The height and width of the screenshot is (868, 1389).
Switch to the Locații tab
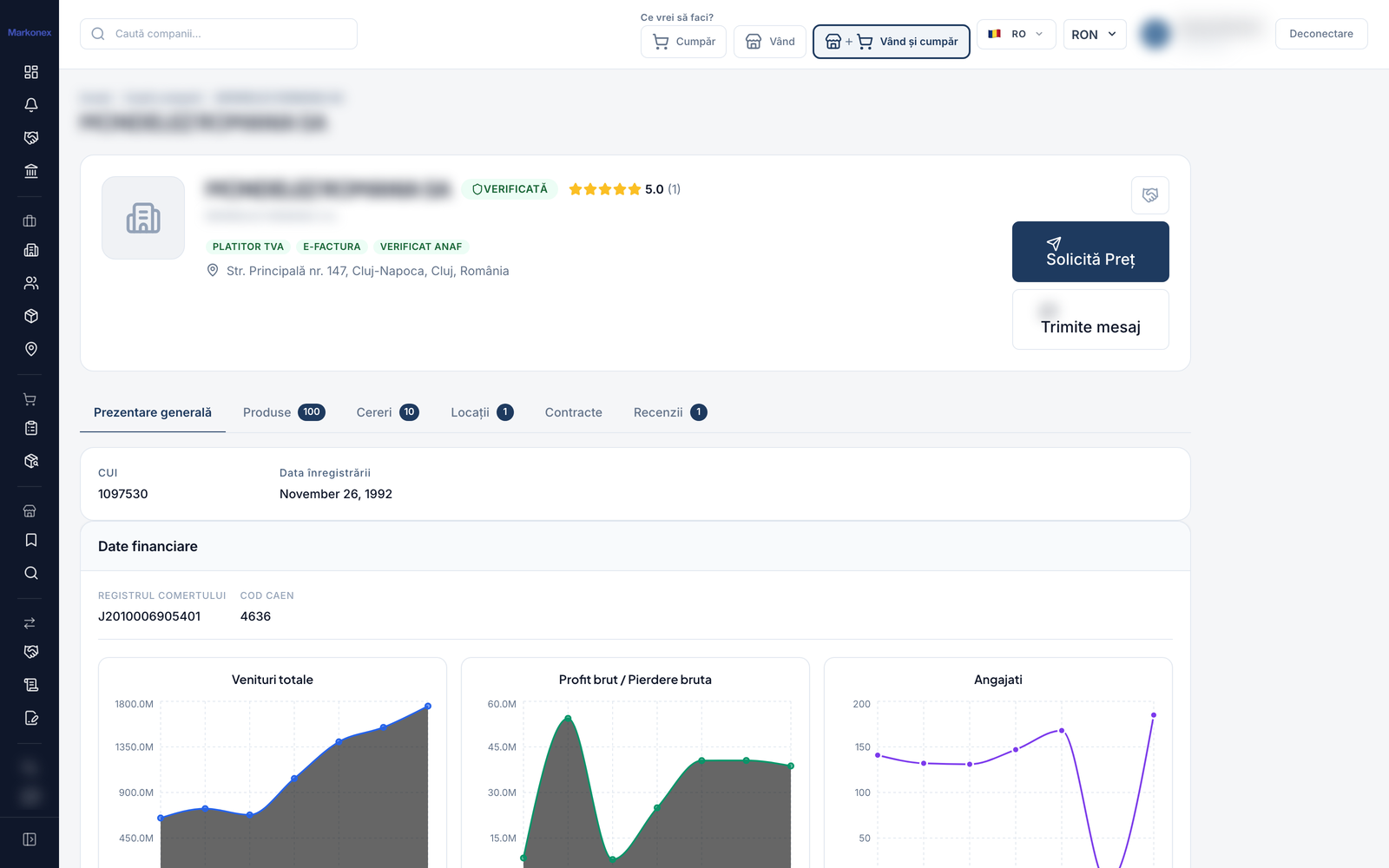(483, 412)
